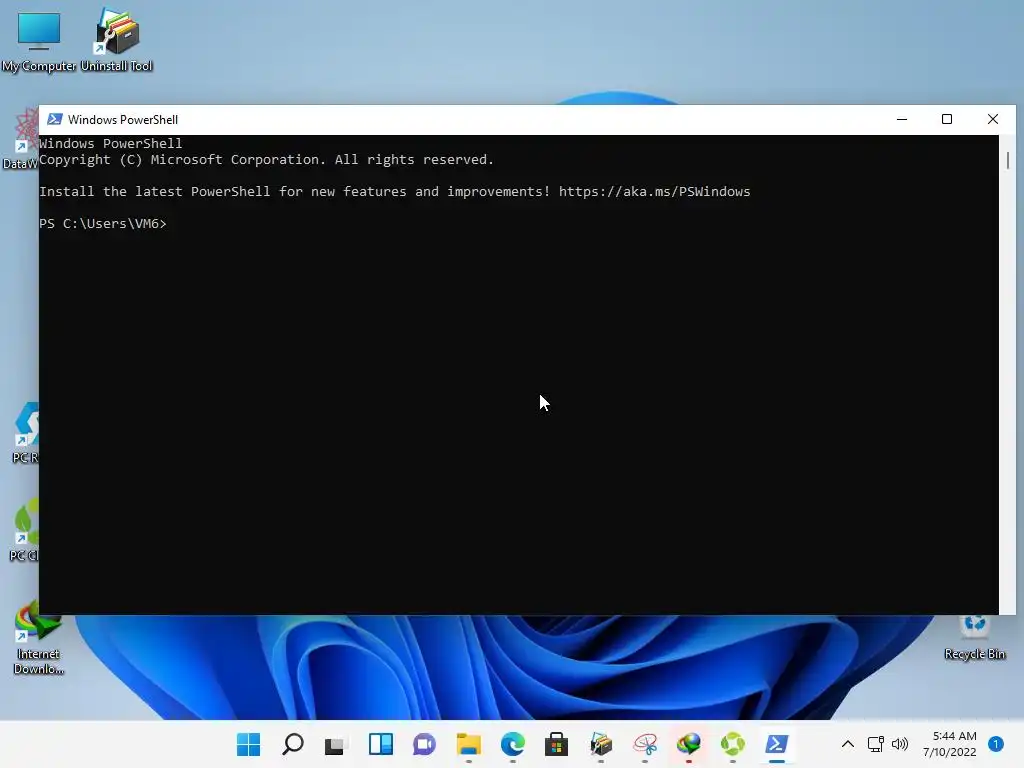Screen dimensions: 1024x768
Task: Open the notification badge in the tray
Action: [996, 744]
